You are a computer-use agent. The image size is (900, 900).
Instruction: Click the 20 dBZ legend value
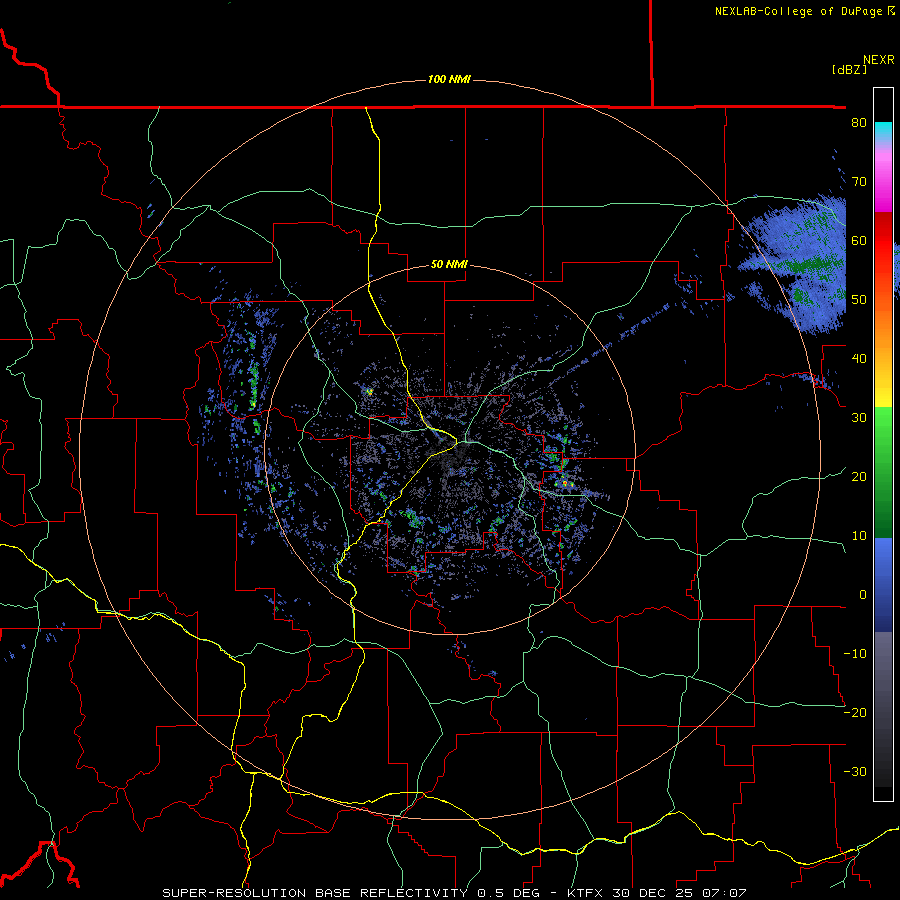(859, 477)
